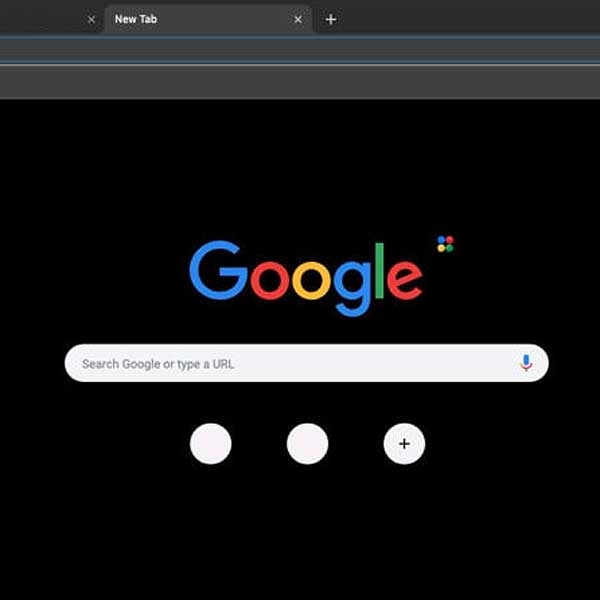Screen dimensions: 600x600
Task: Focus the Search Google or type a URL box
Action: [307, 363]
